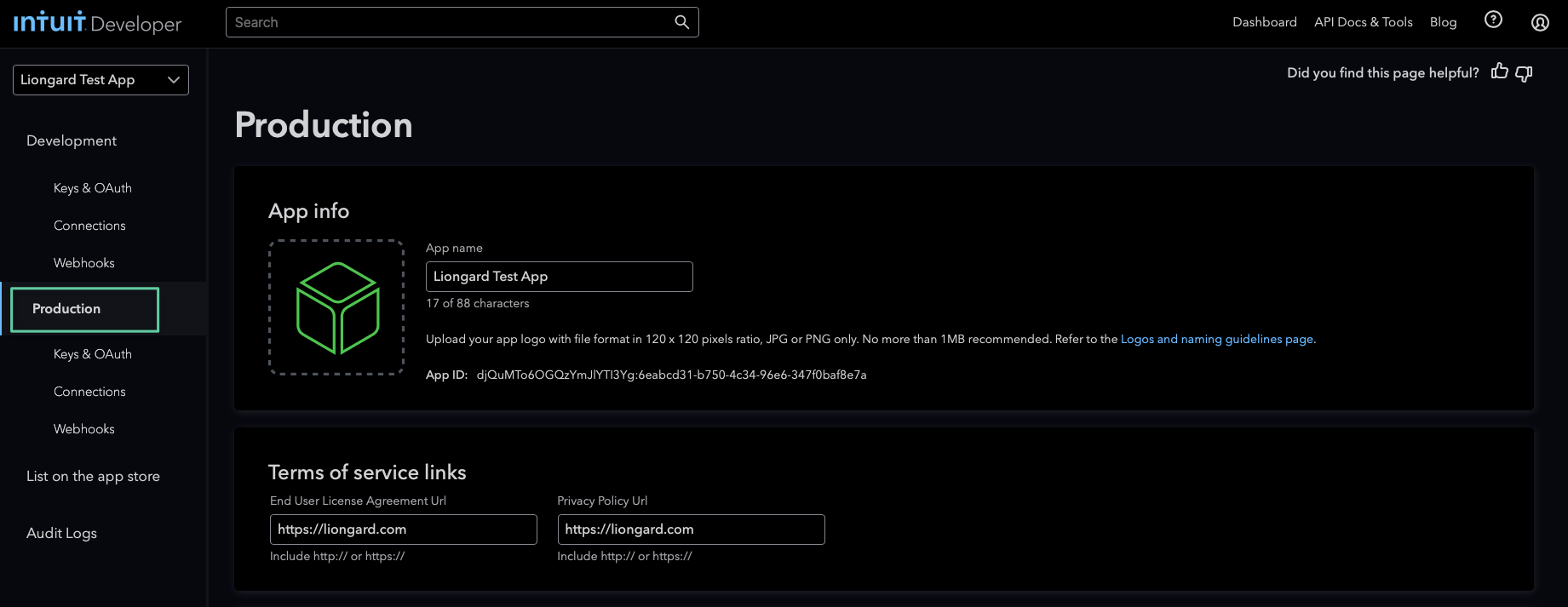Click the App name input field

(x=559, y=277)
